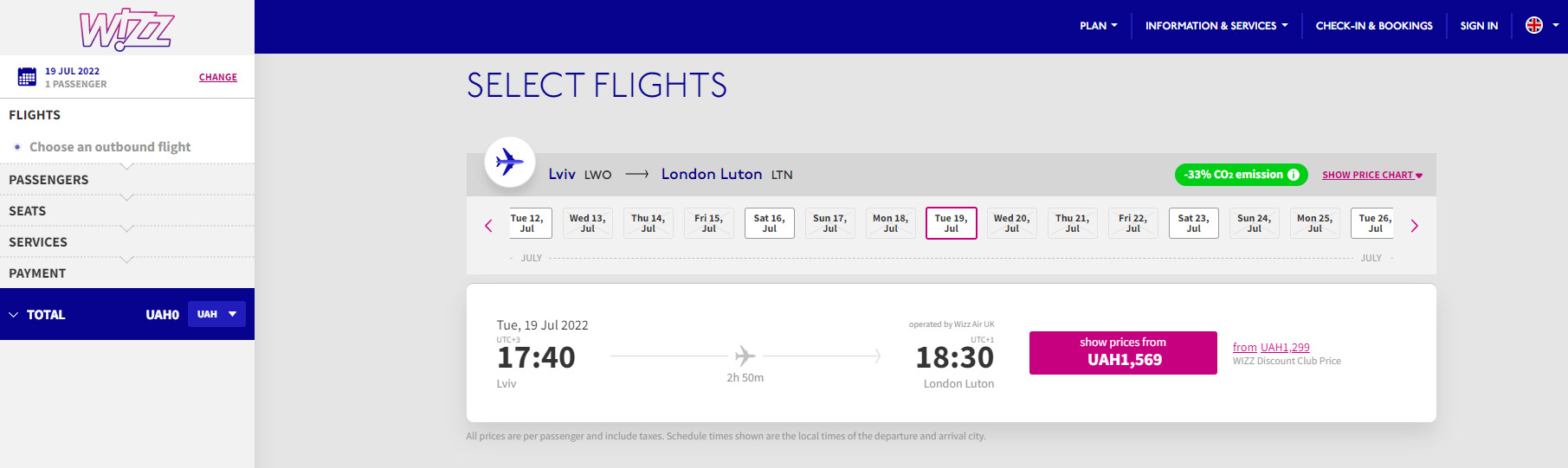Open CHECK-IN & BOOKINGS
The height and width of the screenshot is (468, 1568).
1374,26
